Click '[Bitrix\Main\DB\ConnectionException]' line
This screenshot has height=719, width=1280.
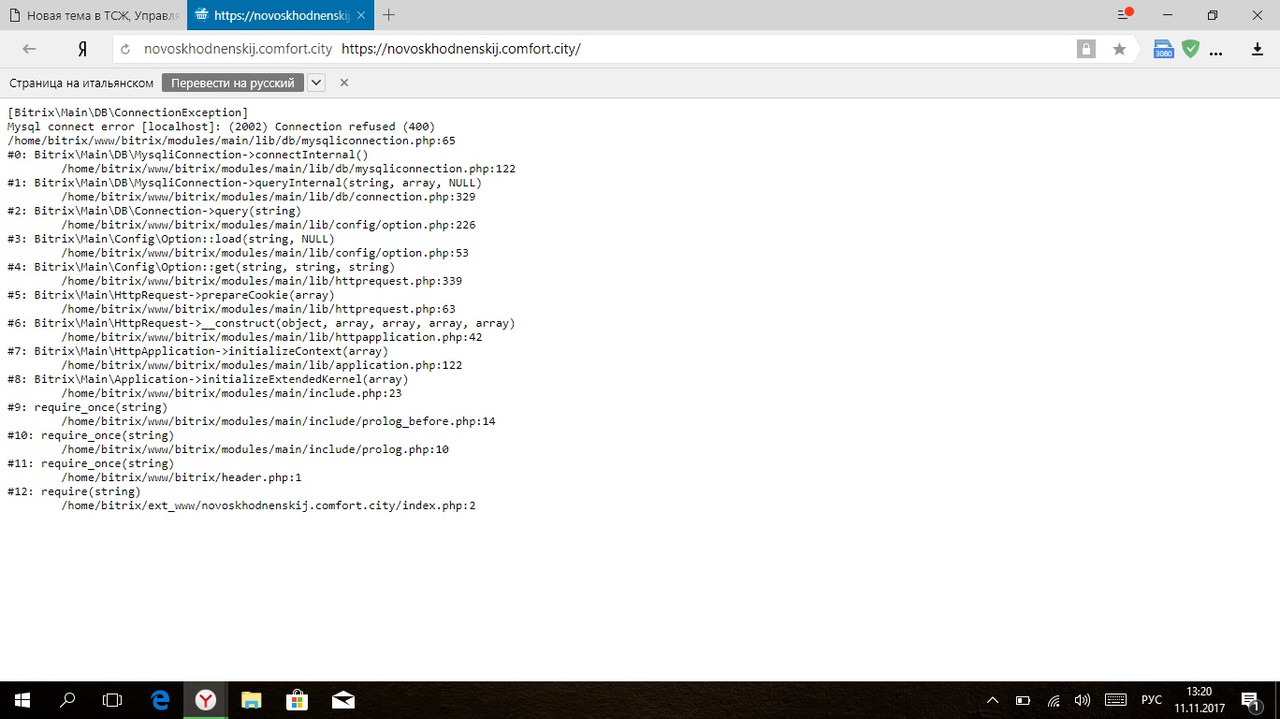point(127,113)
